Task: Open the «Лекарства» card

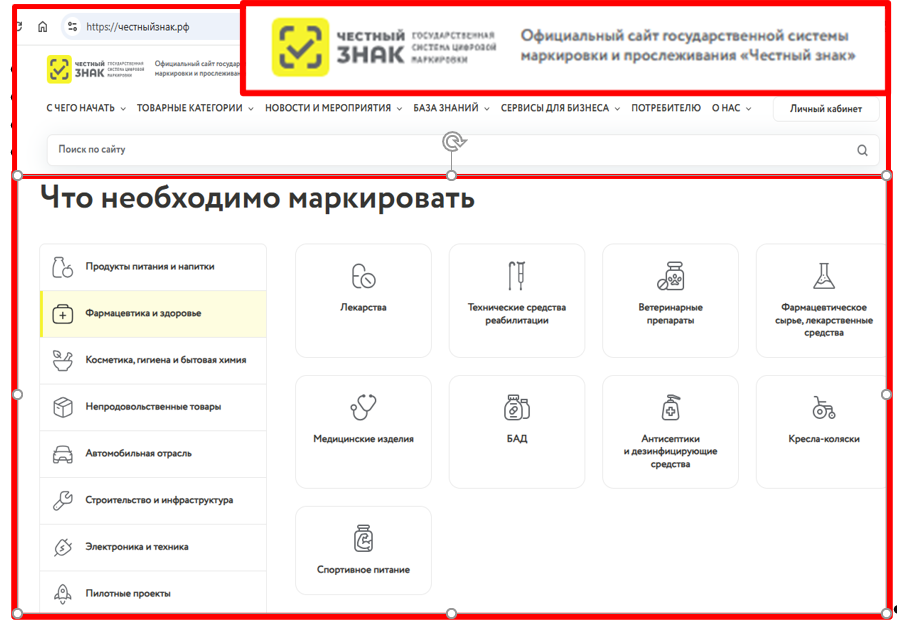Action: pos(363,301)
